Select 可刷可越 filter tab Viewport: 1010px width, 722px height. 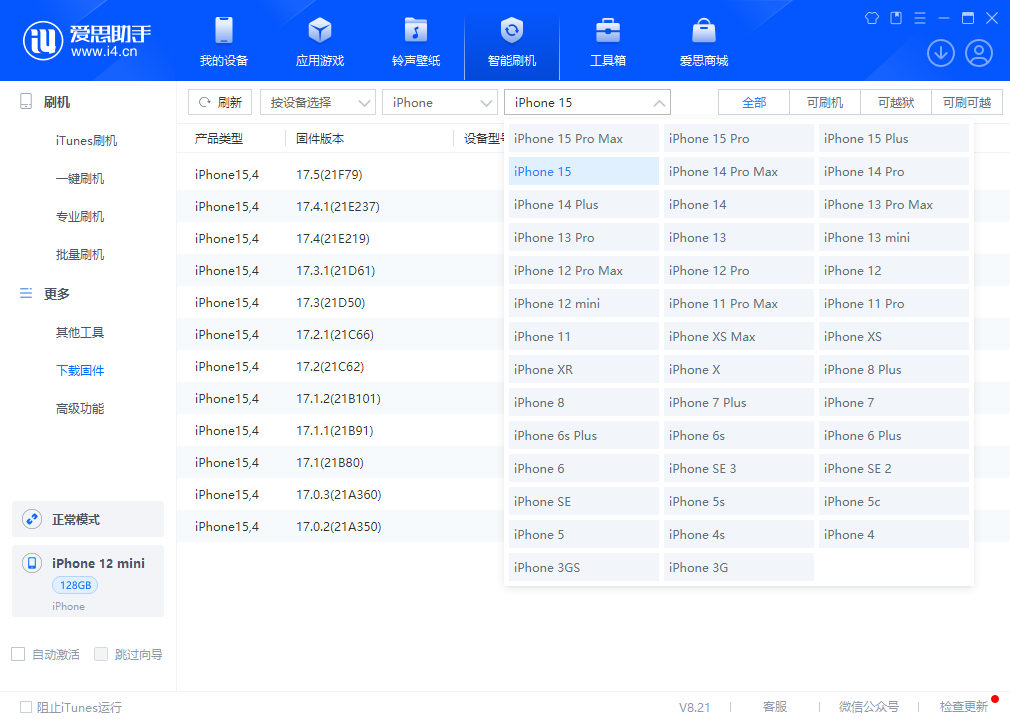[x=967, y=102]
